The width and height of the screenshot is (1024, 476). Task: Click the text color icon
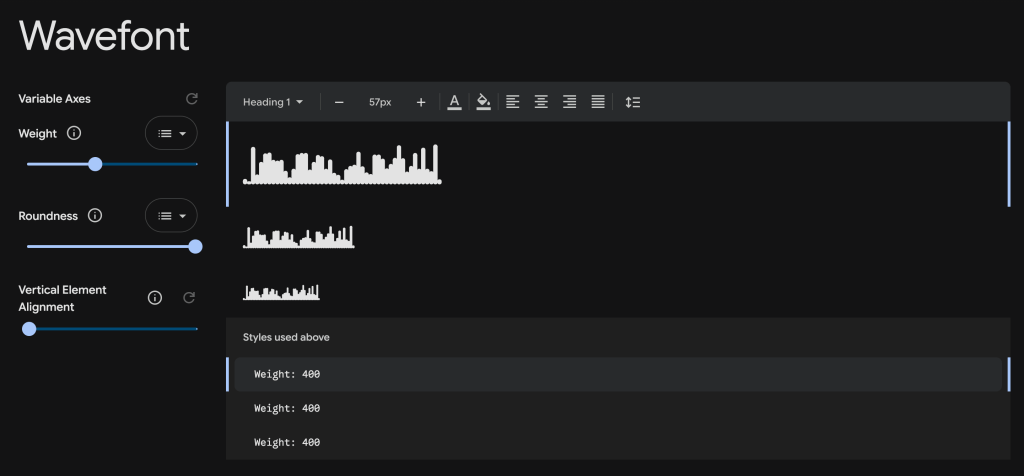[454, 102]
